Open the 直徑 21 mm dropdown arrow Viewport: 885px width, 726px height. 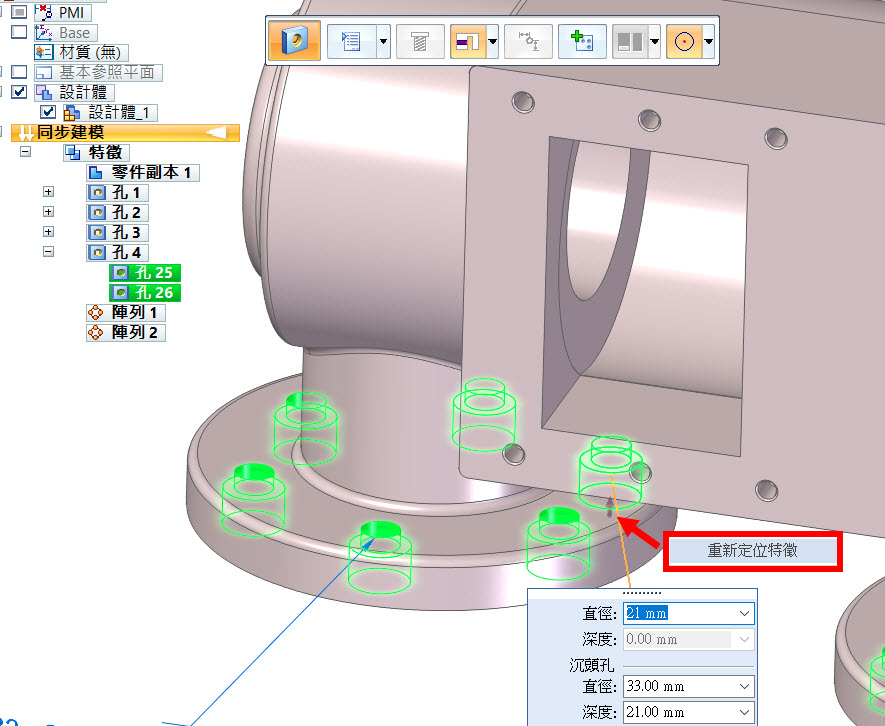coord(744,613)
